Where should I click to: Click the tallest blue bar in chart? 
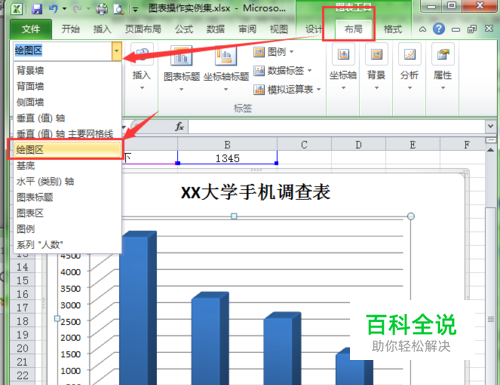point(137,308)
